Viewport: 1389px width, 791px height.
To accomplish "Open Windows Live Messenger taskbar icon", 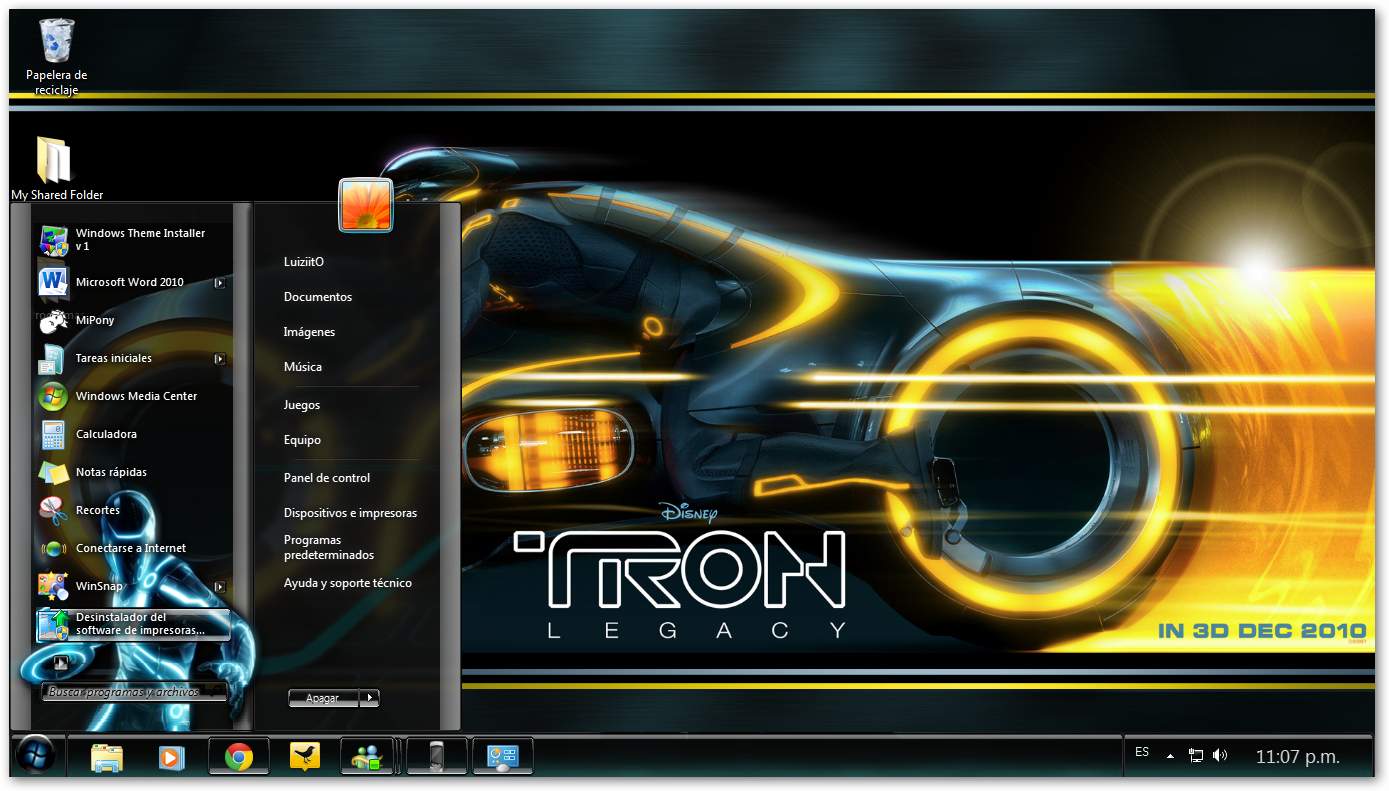I will pos(369,757).
